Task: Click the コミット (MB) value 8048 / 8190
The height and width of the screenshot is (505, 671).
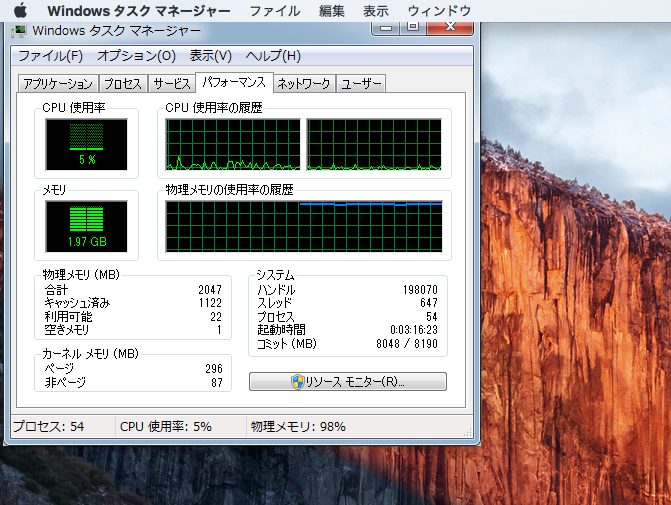Action: (407, 344)
